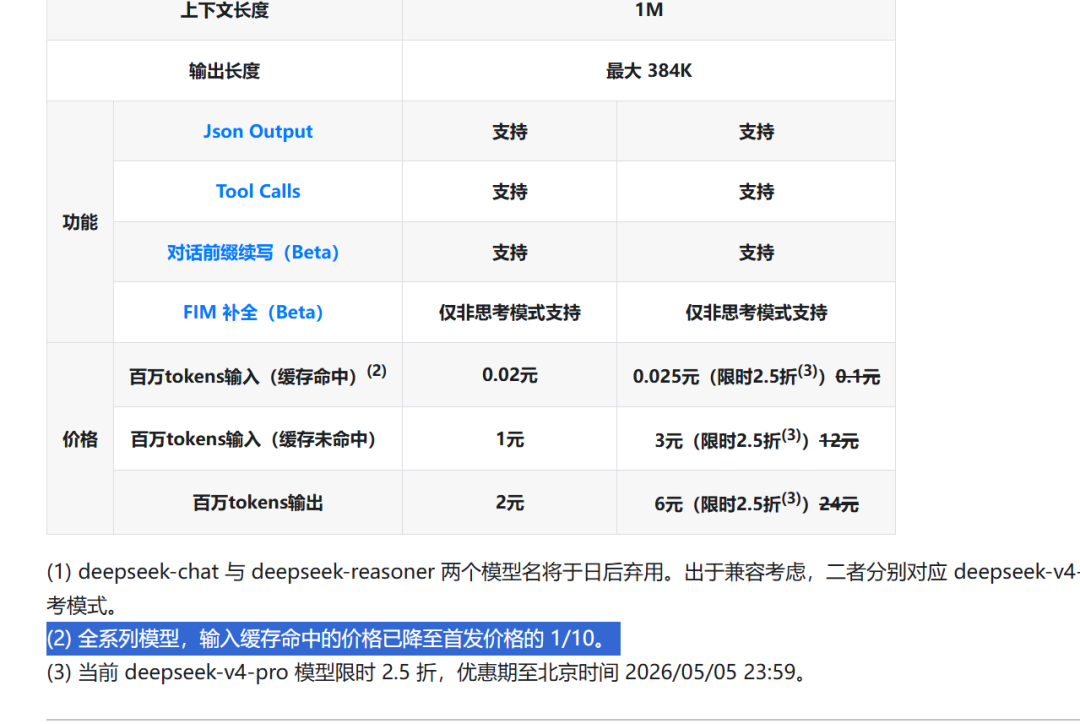Click the 上下文长度 row header
The height and width of the screenshot is (724, 1080).
pos(225,10)
